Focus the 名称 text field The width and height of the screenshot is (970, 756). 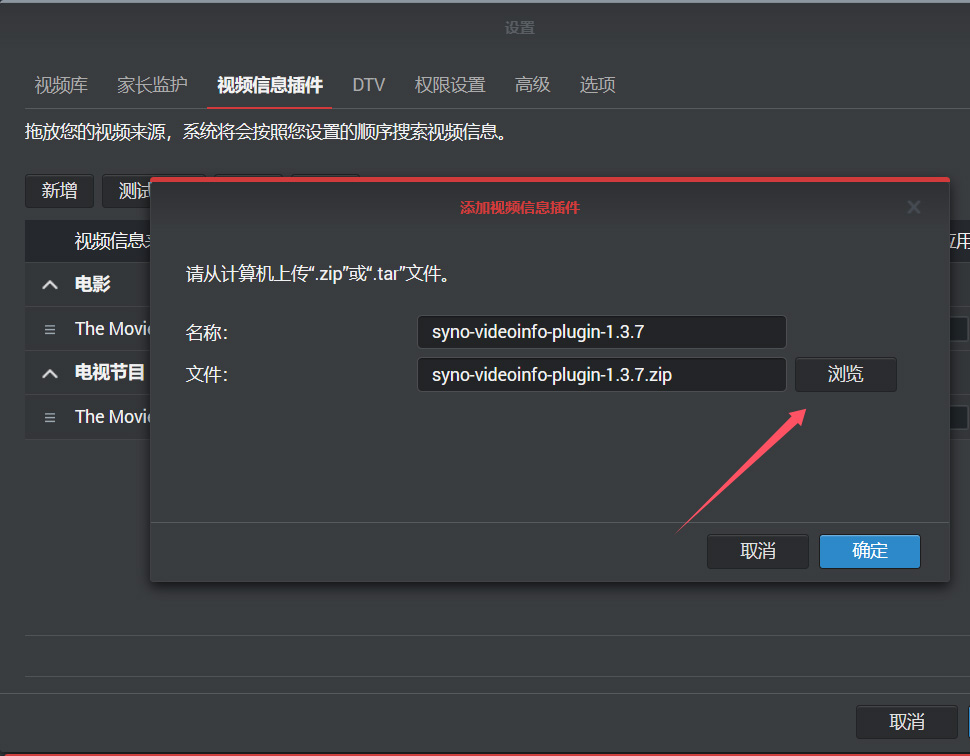pos(601,332)
